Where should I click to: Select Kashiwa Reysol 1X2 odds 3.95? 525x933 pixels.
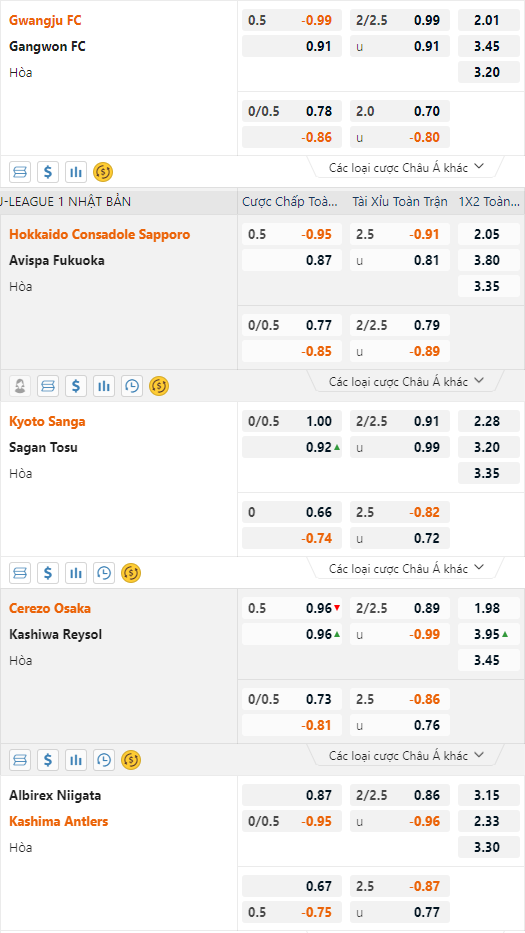[x=489, y=634]
